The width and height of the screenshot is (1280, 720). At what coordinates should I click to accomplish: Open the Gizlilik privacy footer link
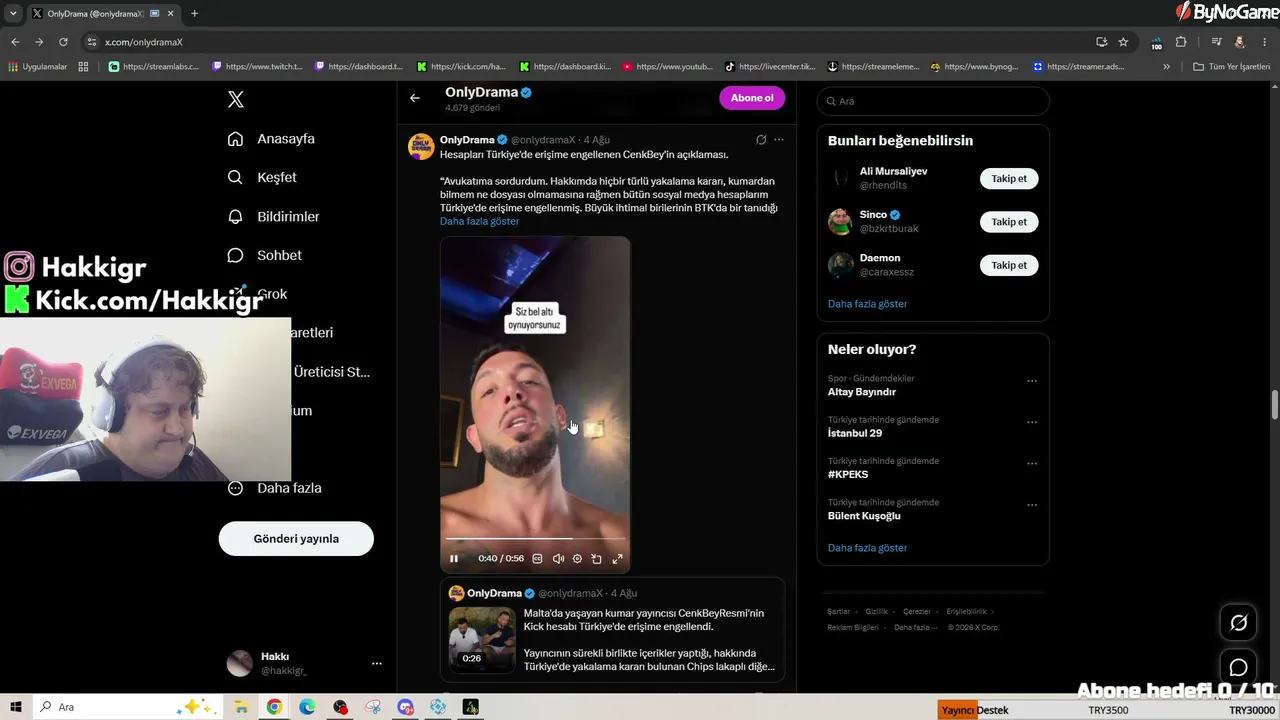coord(876,612)
